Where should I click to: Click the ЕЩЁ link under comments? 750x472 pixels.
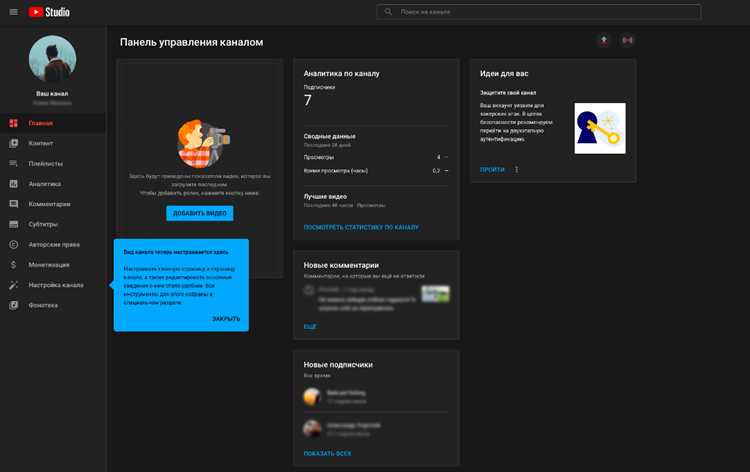click(x=310, y=327)
